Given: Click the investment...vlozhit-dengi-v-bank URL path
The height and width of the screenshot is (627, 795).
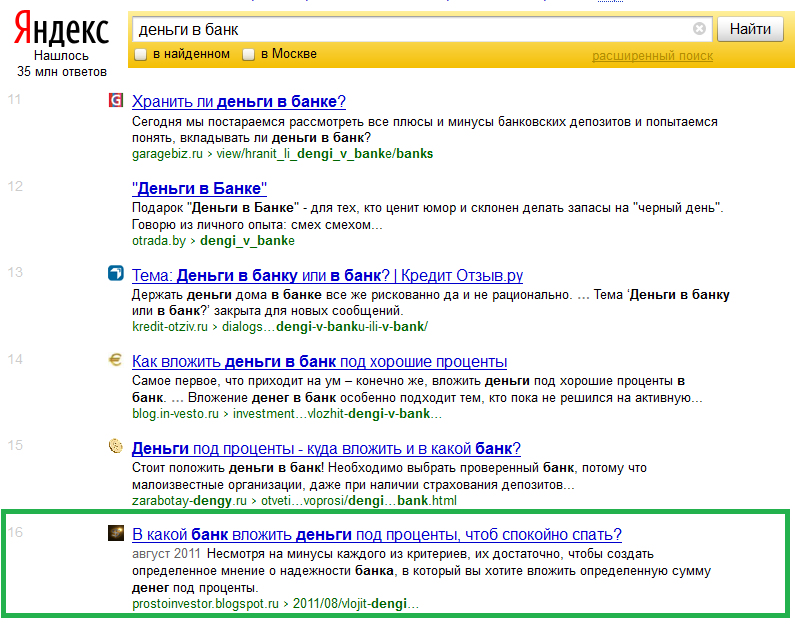Looking at the screenshot, I should [x=337, y=414].
